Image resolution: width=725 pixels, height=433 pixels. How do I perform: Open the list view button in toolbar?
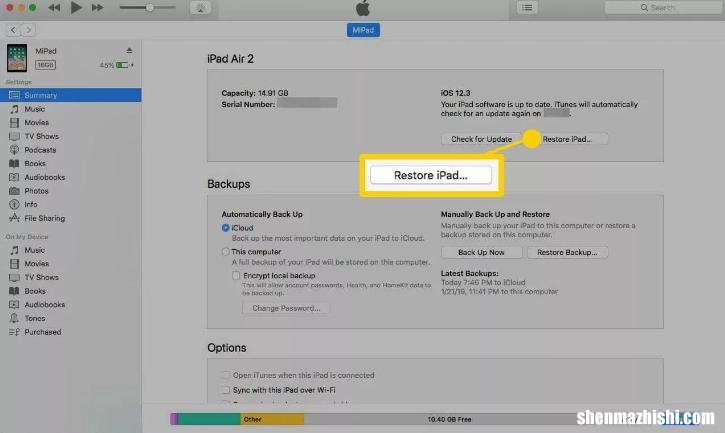click(527, 7)
